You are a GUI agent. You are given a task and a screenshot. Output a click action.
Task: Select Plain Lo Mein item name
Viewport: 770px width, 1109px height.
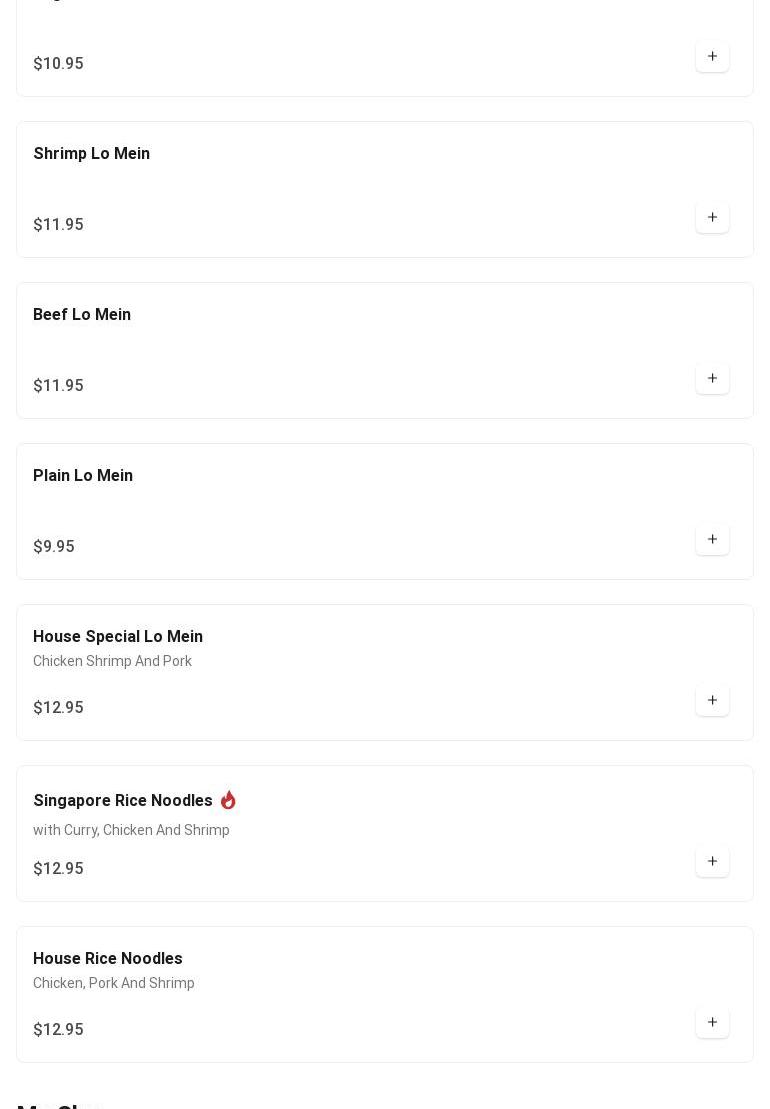pos(83,476)
